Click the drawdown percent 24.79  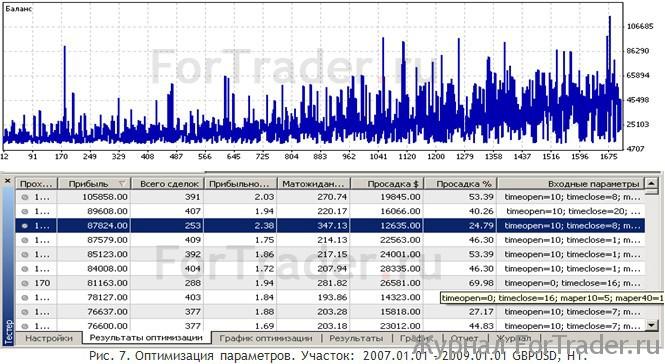[481, 226]
